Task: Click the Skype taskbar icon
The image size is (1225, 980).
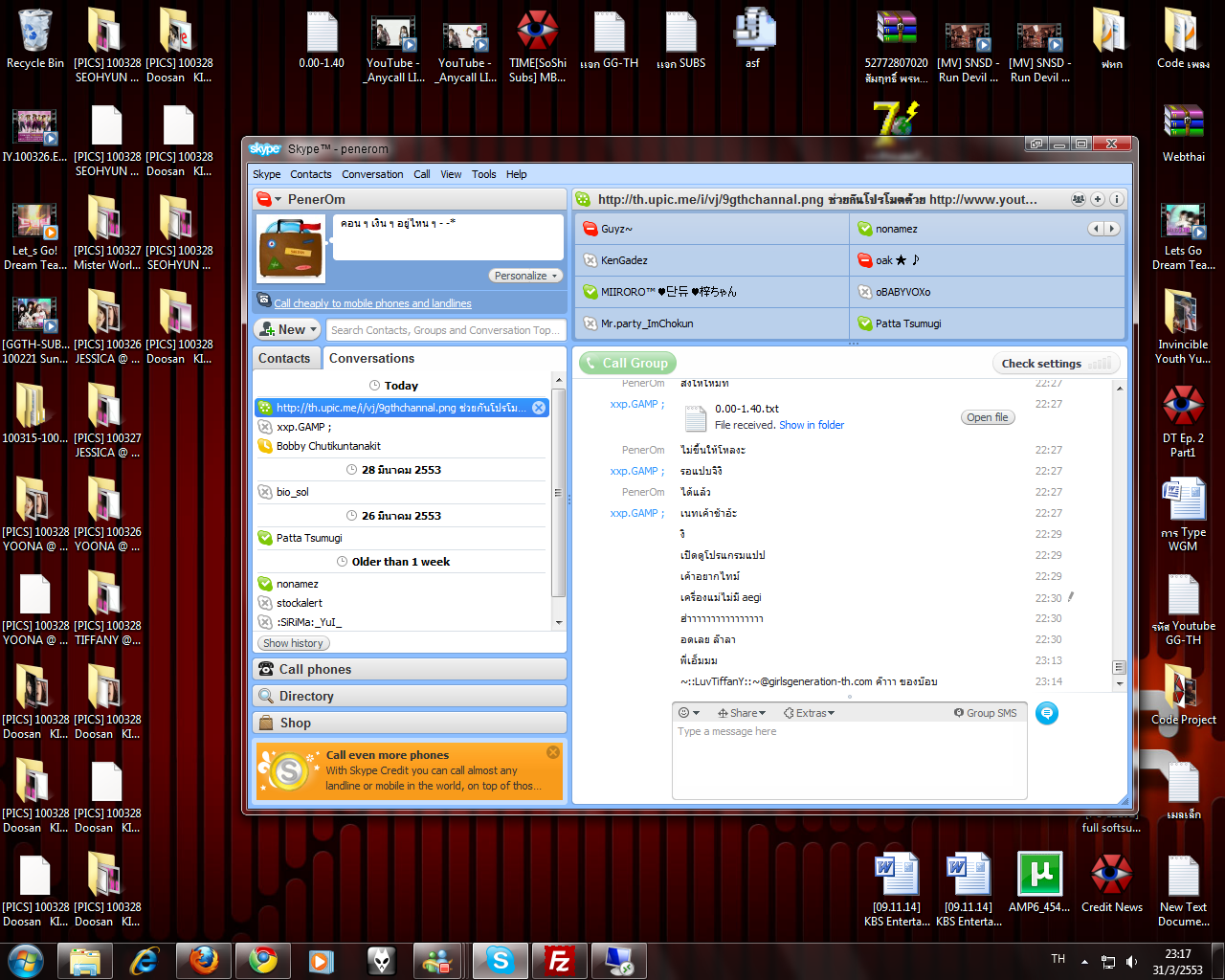Action: tap(501, 960)
